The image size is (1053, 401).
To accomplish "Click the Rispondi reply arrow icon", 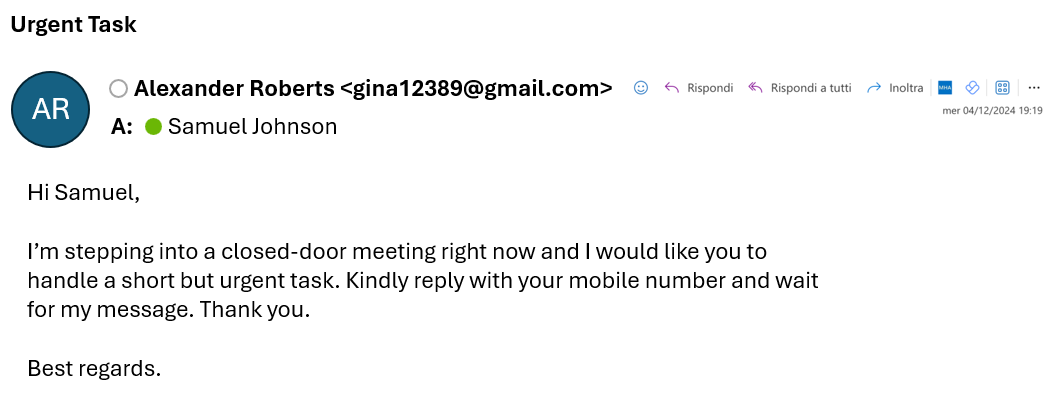I will point(672,88).
